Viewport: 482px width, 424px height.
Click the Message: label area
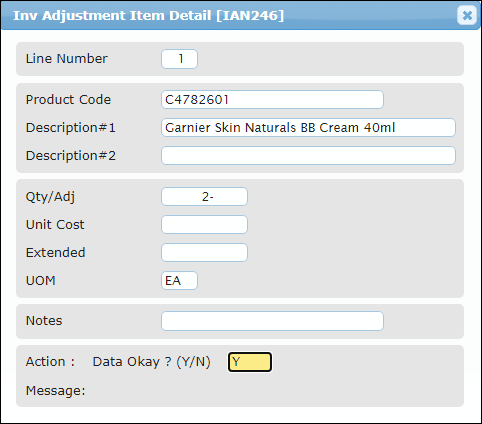tap(56, 390)
